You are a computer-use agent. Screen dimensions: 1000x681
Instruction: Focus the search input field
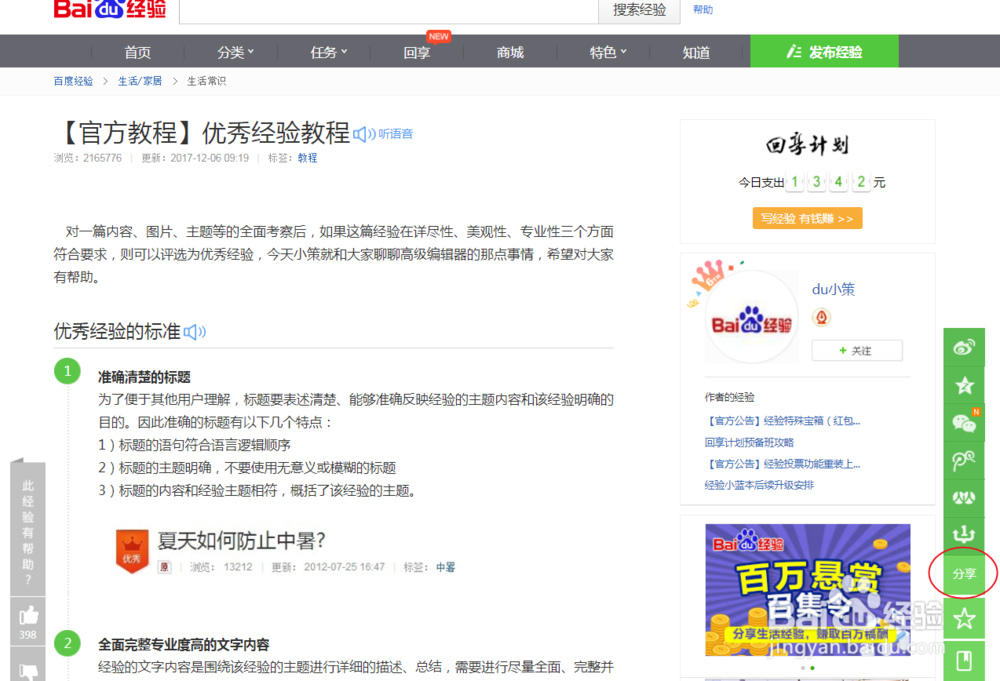pos(389,10)
